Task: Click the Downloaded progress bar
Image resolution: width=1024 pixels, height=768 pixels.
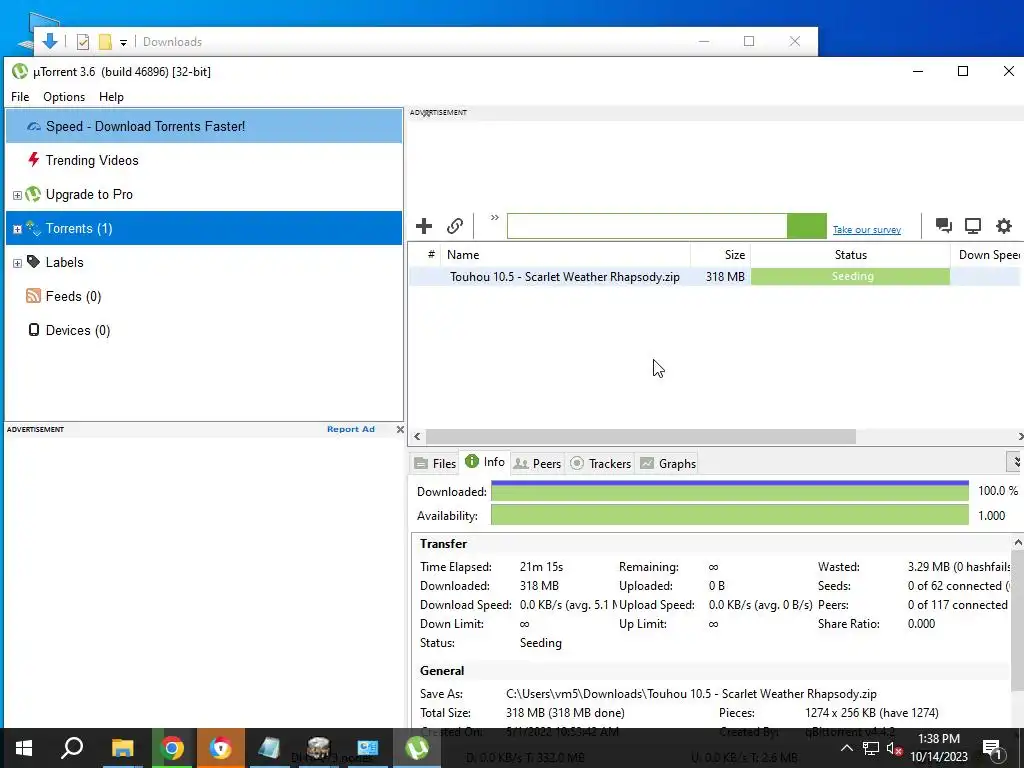Action: [x=729, y=491]
